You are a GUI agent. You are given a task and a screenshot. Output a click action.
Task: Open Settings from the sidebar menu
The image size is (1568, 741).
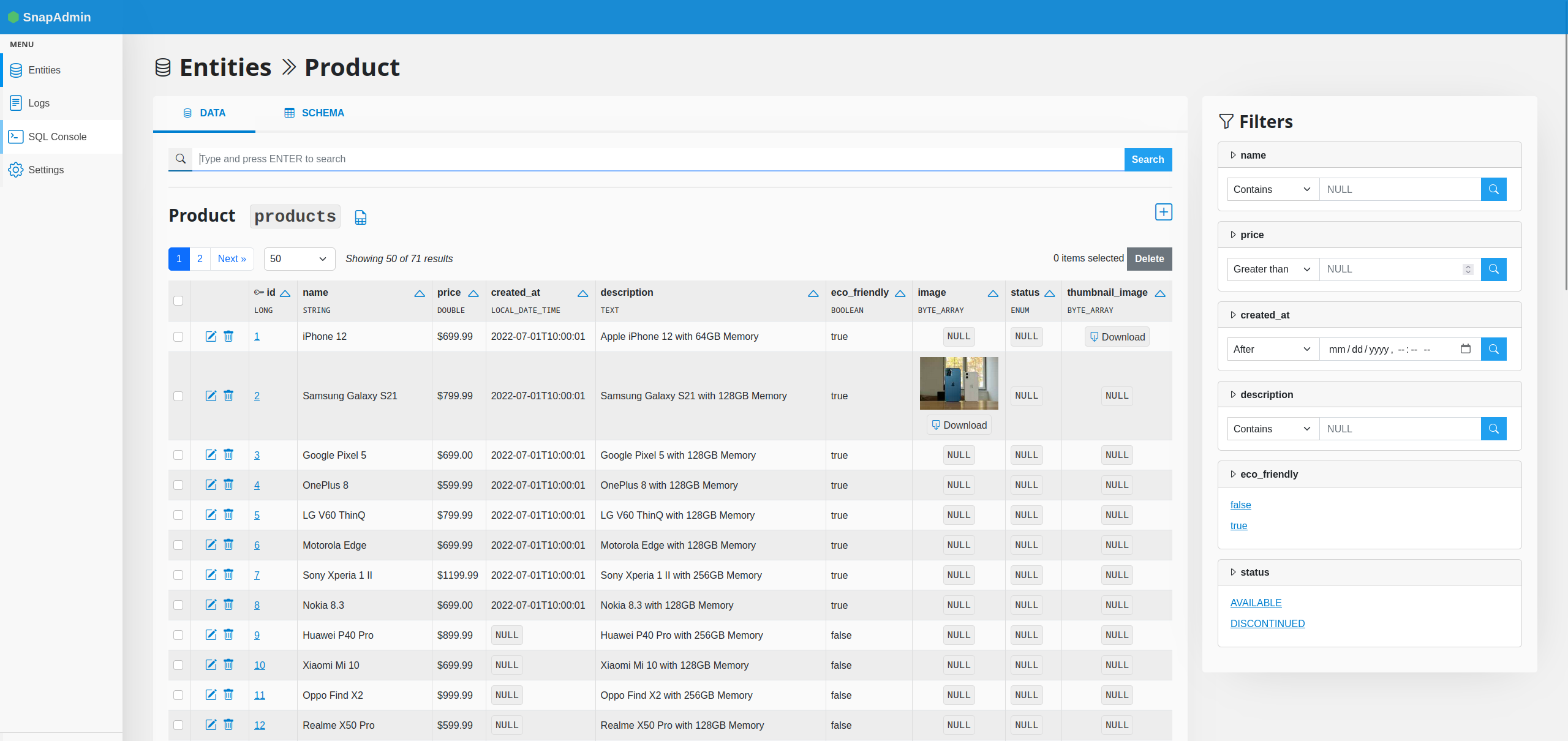pyautogui.click(x=46, y=170)
